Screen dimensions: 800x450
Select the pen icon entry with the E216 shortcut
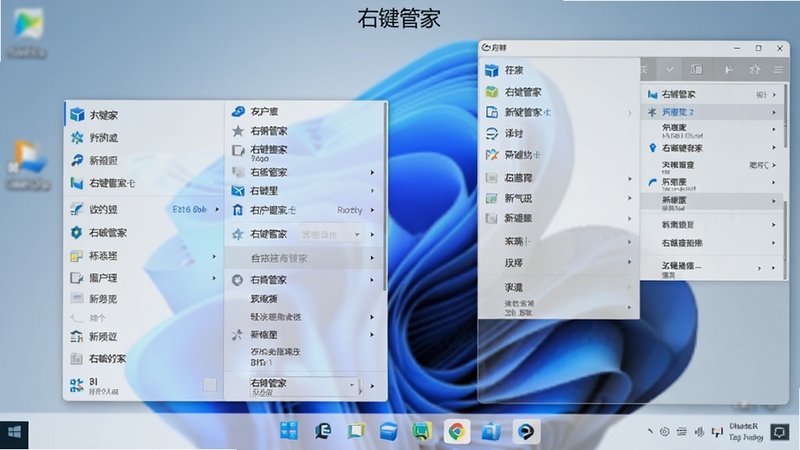pyautogui.click(x=145, y=209)
